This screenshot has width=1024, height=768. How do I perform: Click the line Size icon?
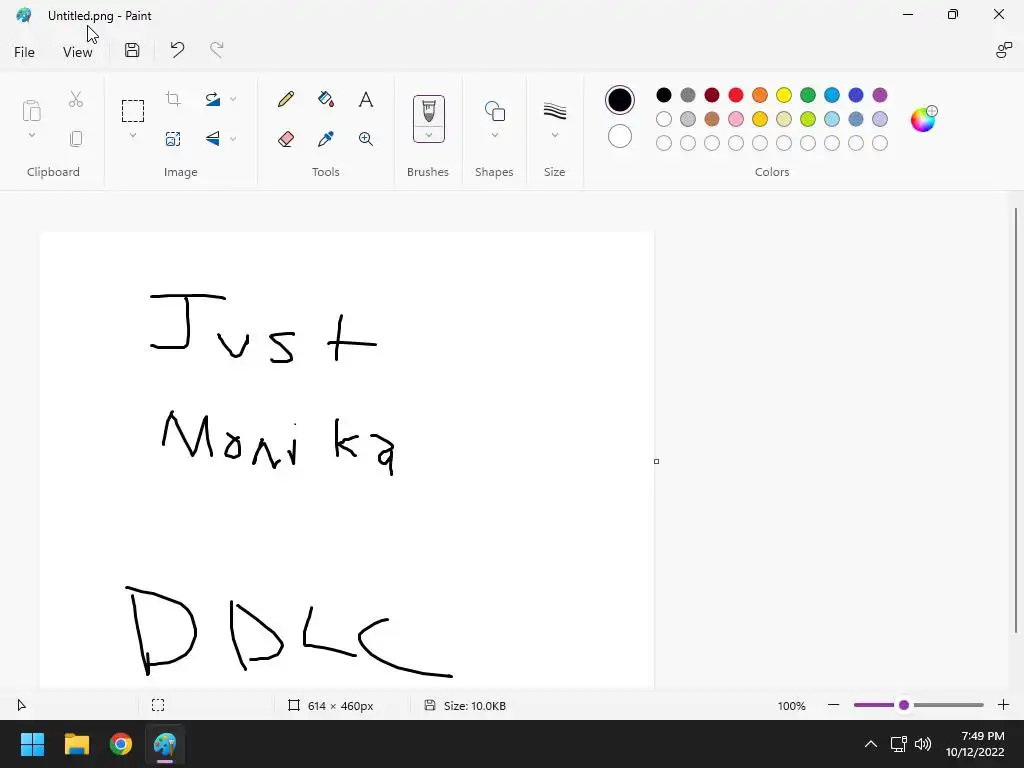click(x=554, y=111)
